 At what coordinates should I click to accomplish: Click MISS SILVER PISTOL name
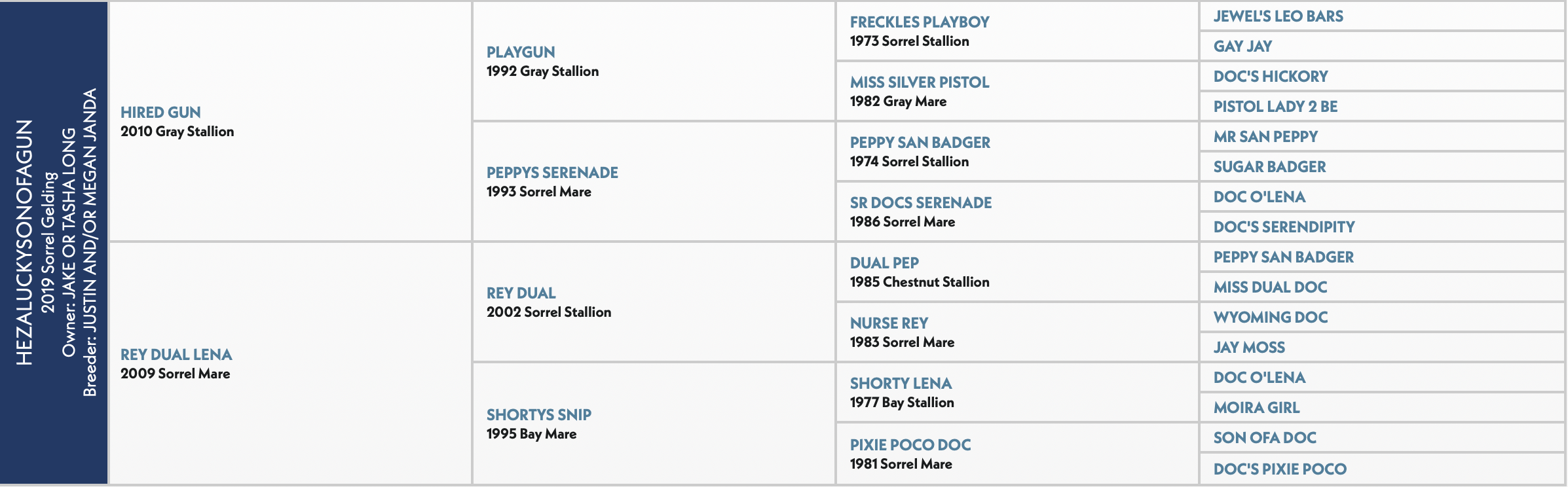tap(920, 82)
